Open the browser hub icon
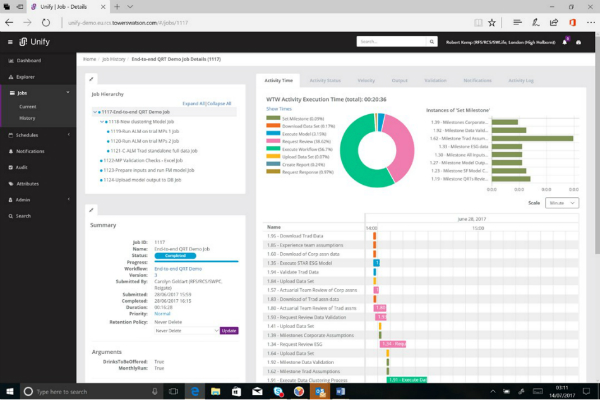 pos(517,23)
